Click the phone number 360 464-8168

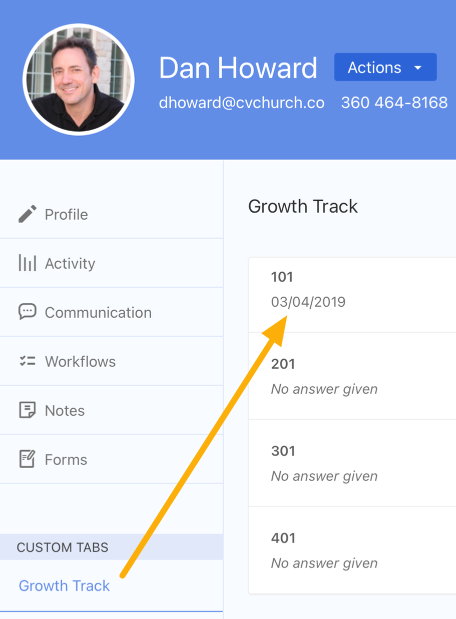pos(394,103)
